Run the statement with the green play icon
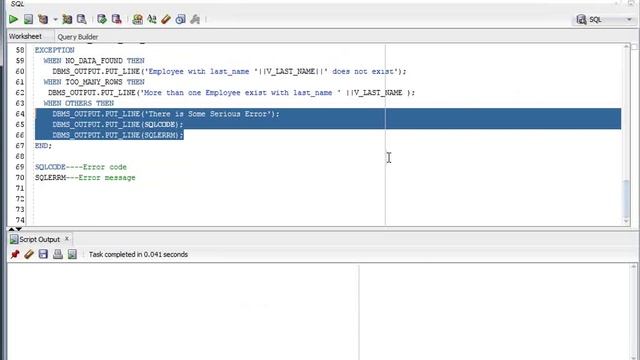This screenshot has width=640, height=360. pos(13,19)
